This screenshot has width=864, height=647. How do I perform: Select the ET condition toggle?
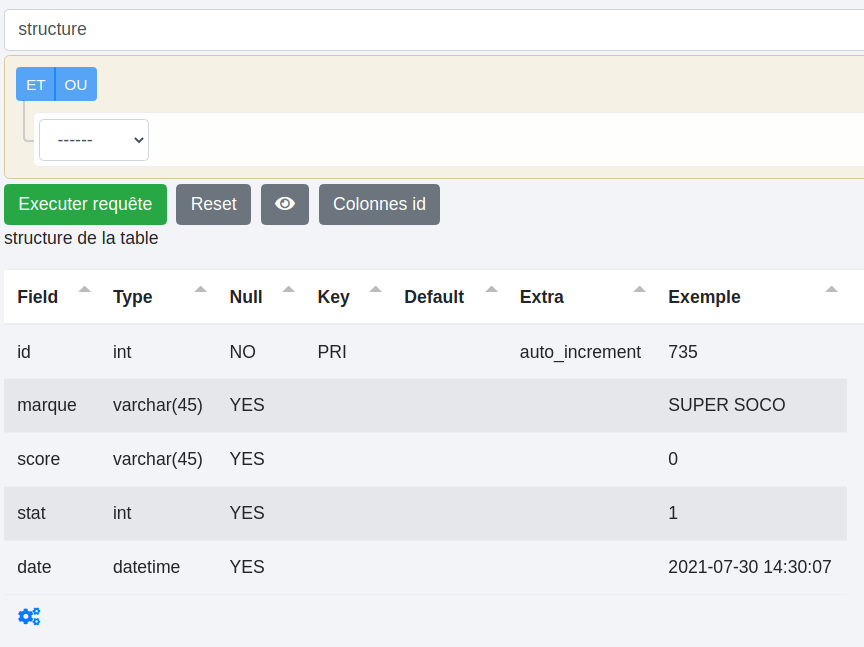36,84
